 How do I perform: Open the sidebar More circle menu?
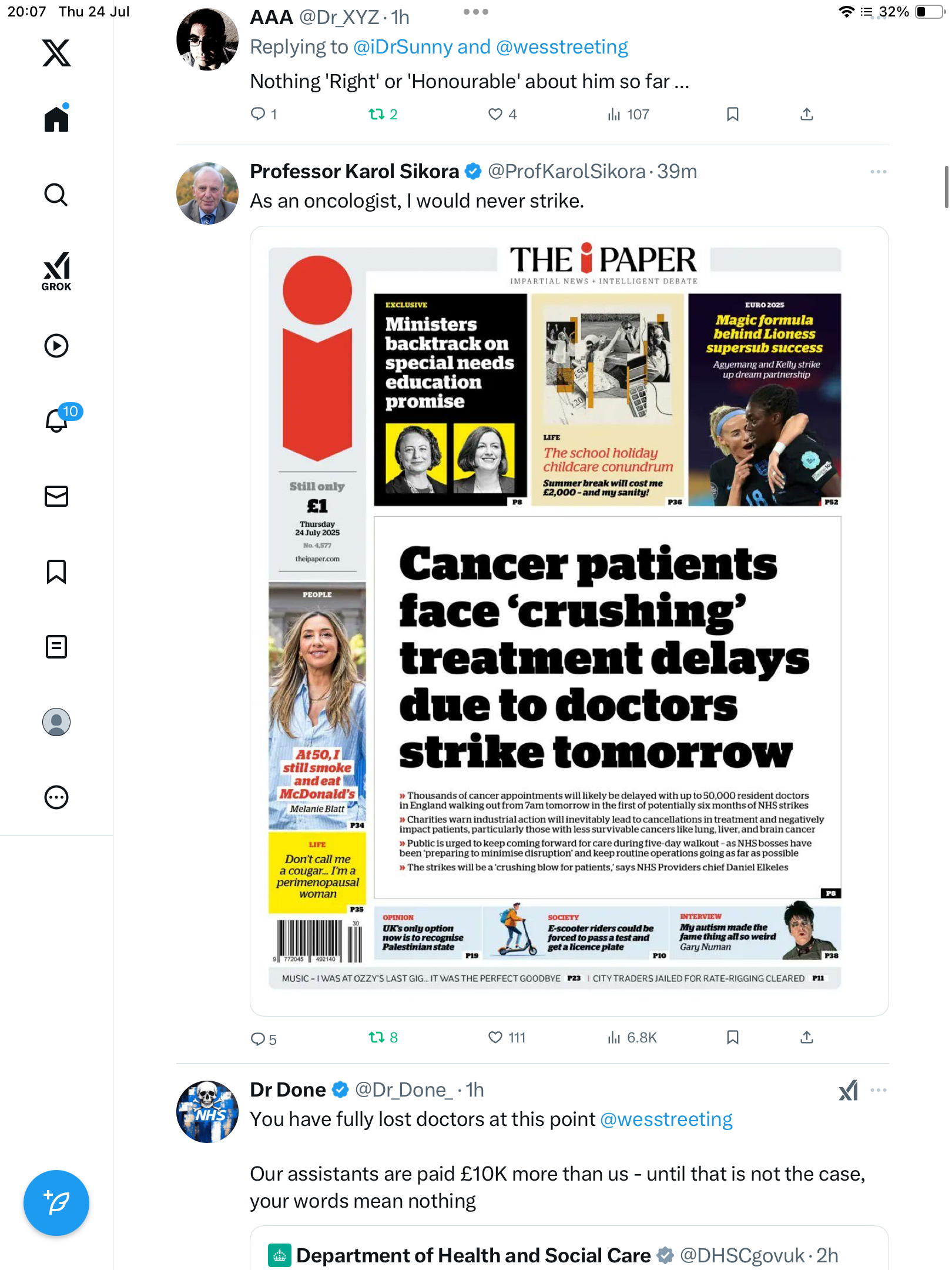tap(56, 797)
